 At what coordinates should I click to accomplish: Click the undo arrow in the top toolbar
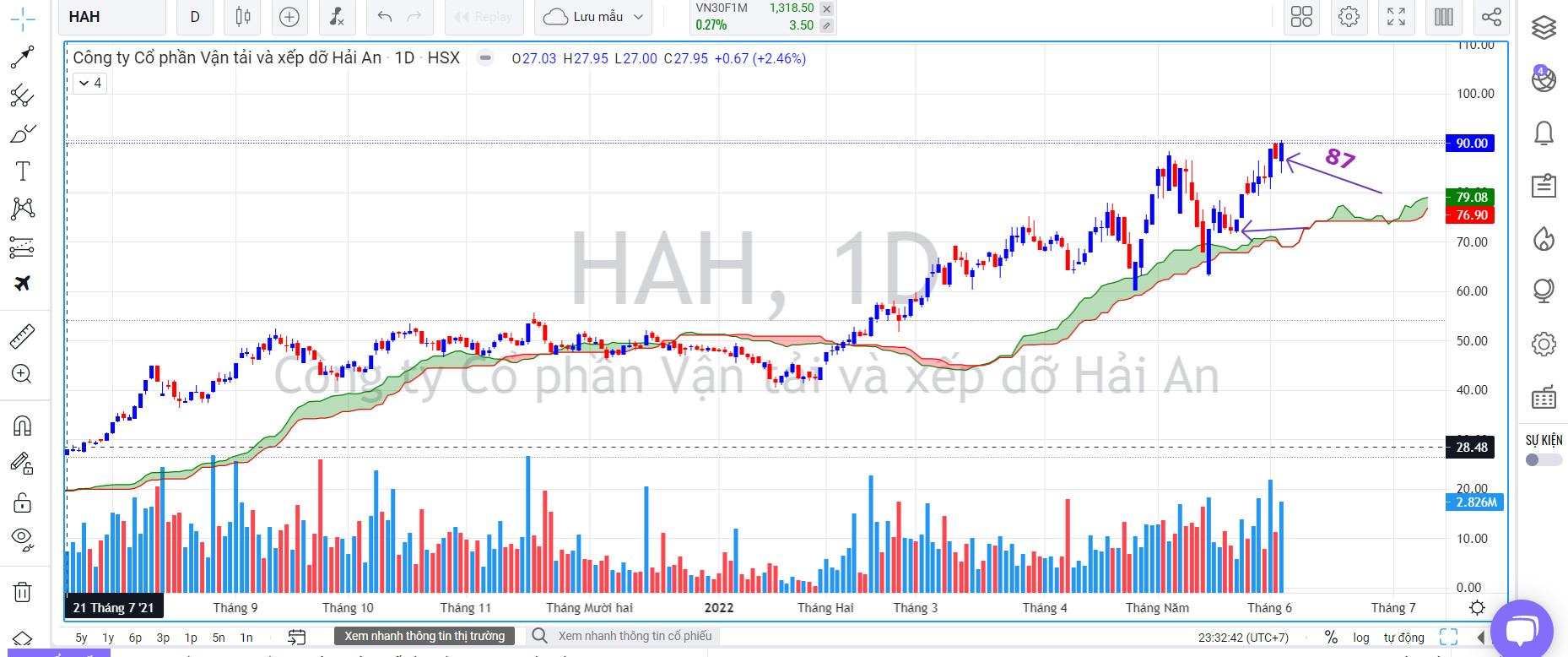[385, 17]
